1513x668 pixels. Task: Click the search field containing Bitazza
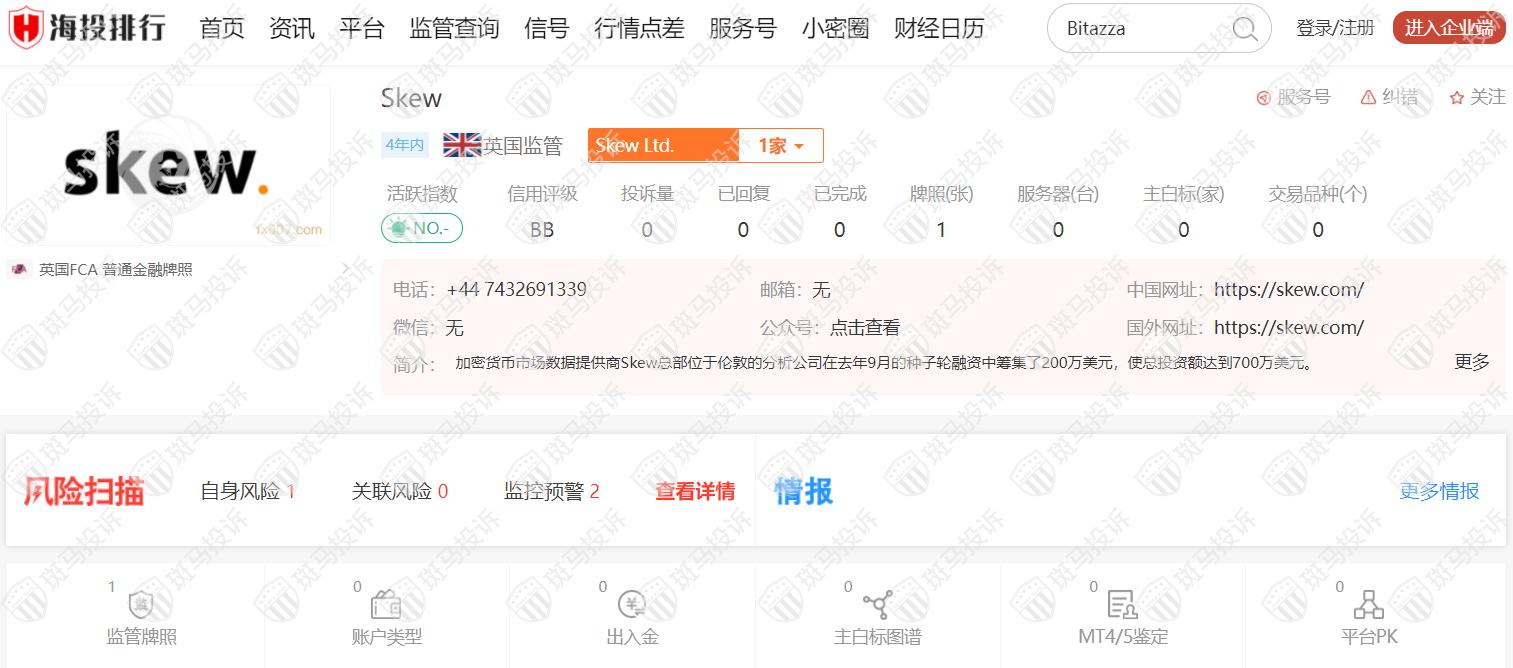tap(1140, 29)
